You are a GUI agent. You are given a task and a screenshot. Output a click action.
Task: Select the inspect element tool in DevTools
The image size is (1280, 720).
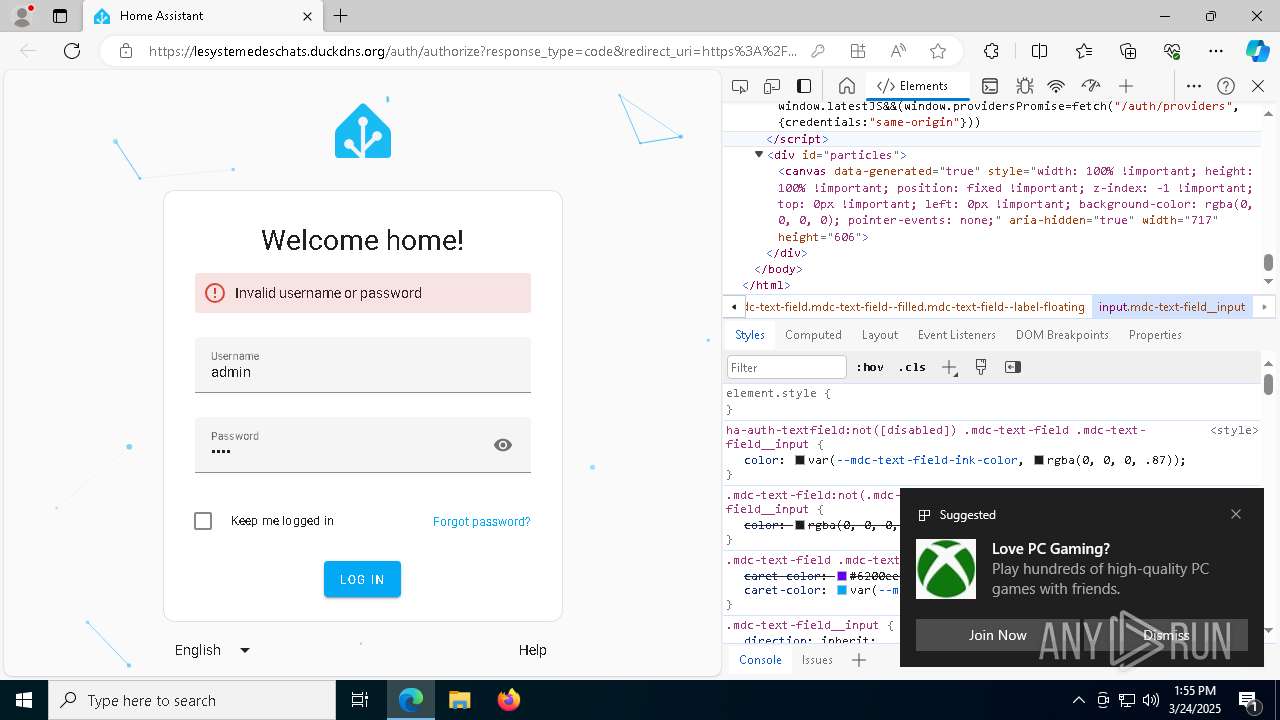[x=740, y=86]
